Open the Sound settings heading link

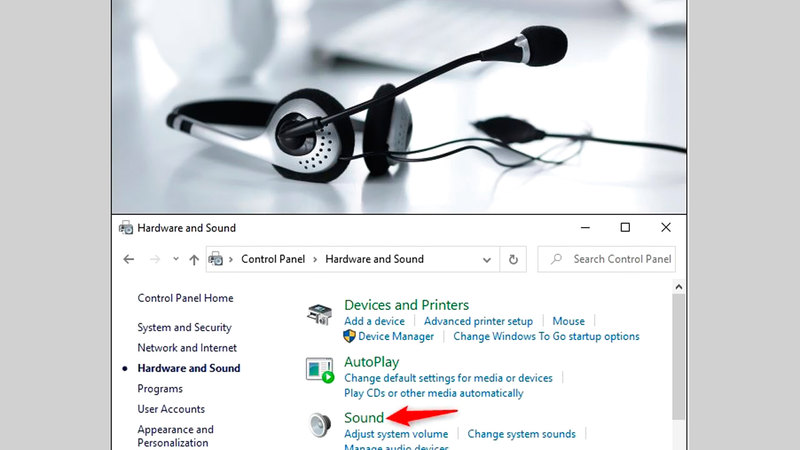[364, 417]
